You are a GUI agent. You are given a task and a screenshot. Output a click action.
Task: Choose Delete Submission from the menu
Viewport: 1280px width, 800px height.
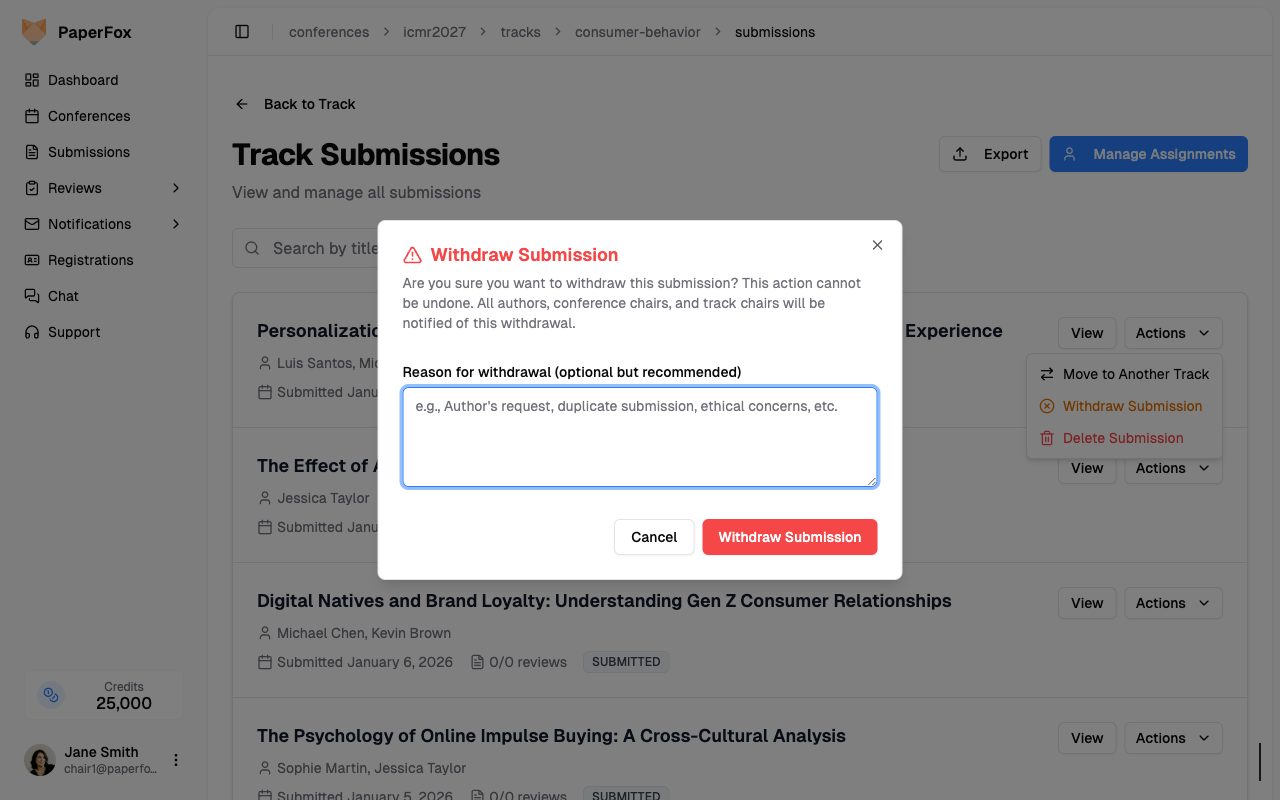(x=1122, y=438)
